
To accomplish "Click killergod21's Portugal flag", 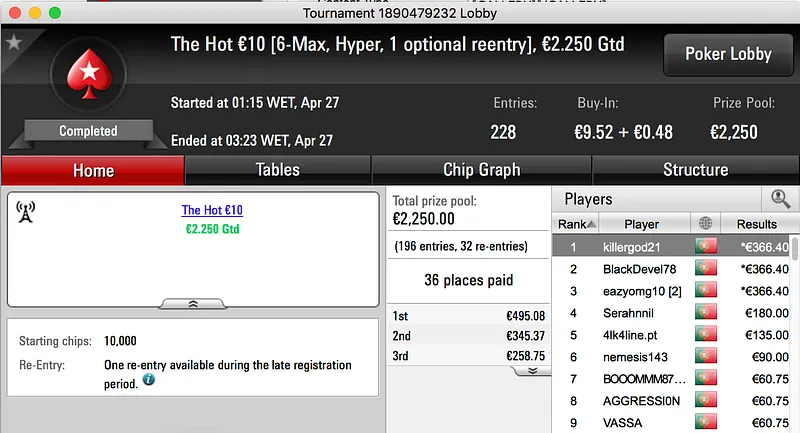I will pyautogui.click(x=707, y=247).
